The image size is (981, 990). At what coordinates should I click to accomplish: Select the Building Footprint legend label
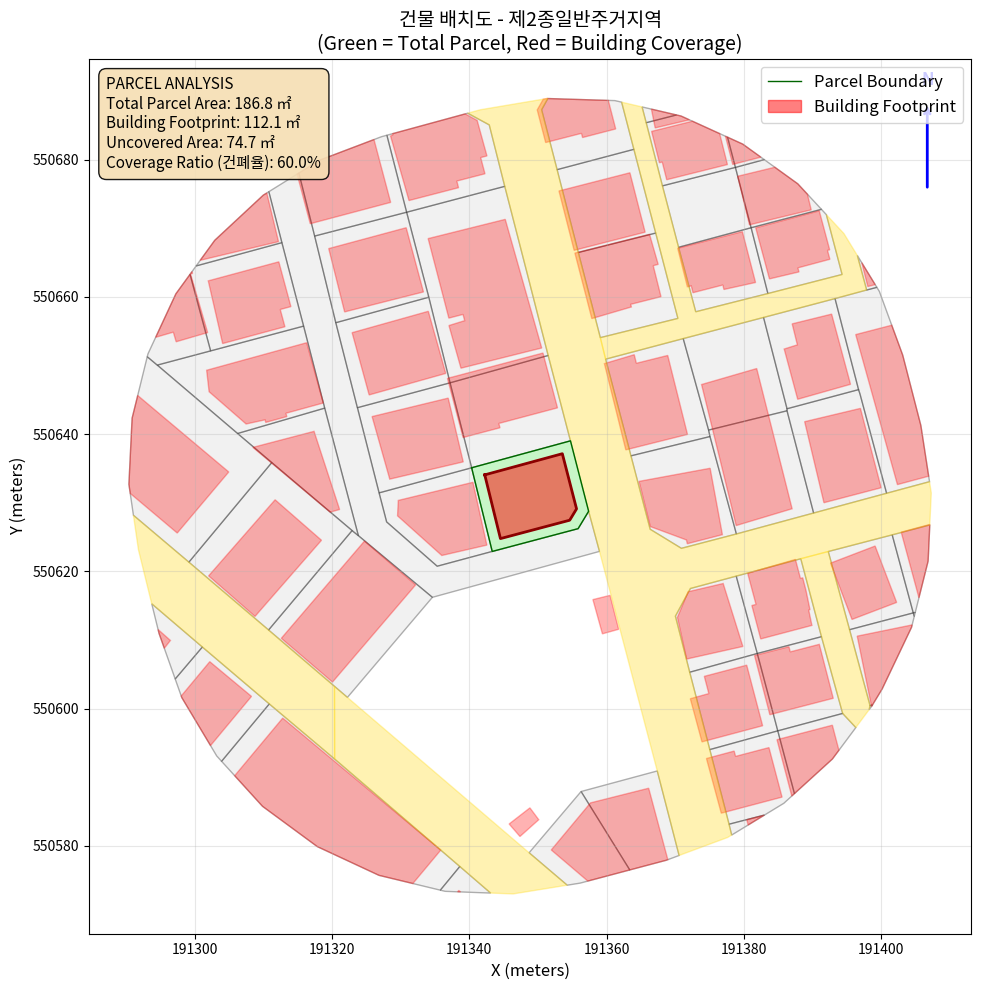point(884,106)
